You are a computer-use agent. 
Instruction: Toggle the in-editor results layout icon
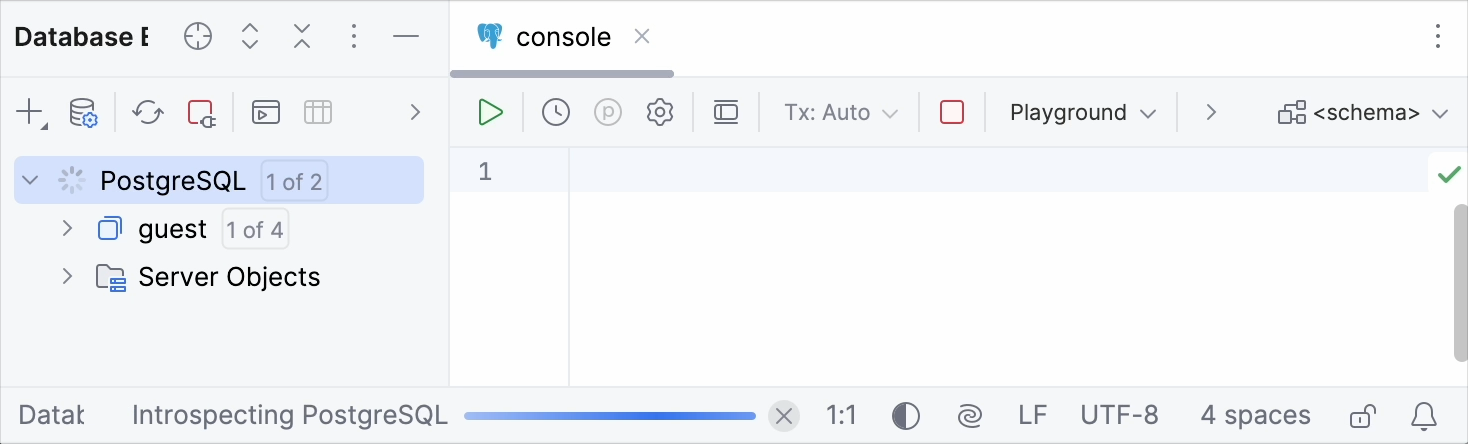(x=726, y=112)
